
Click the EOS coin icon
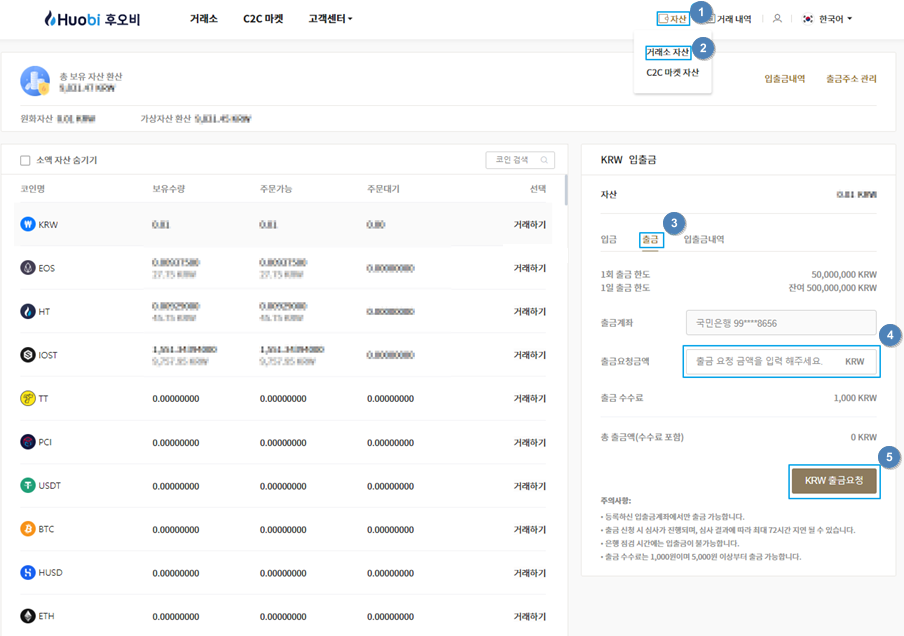point(28,268)
